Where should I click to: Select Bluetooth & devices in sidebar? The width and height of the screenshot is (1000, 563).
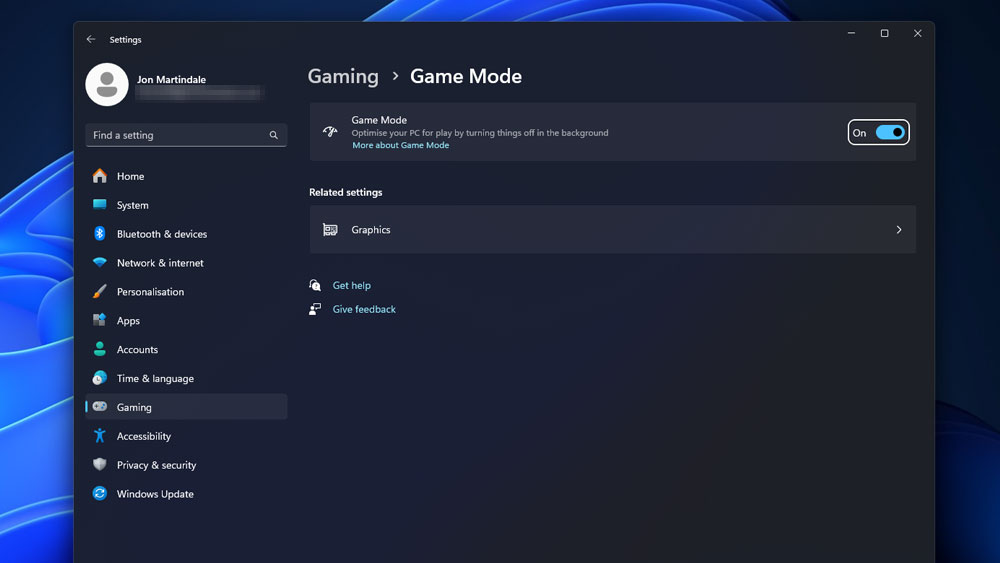pyautogui.click(x=186, y=233)
